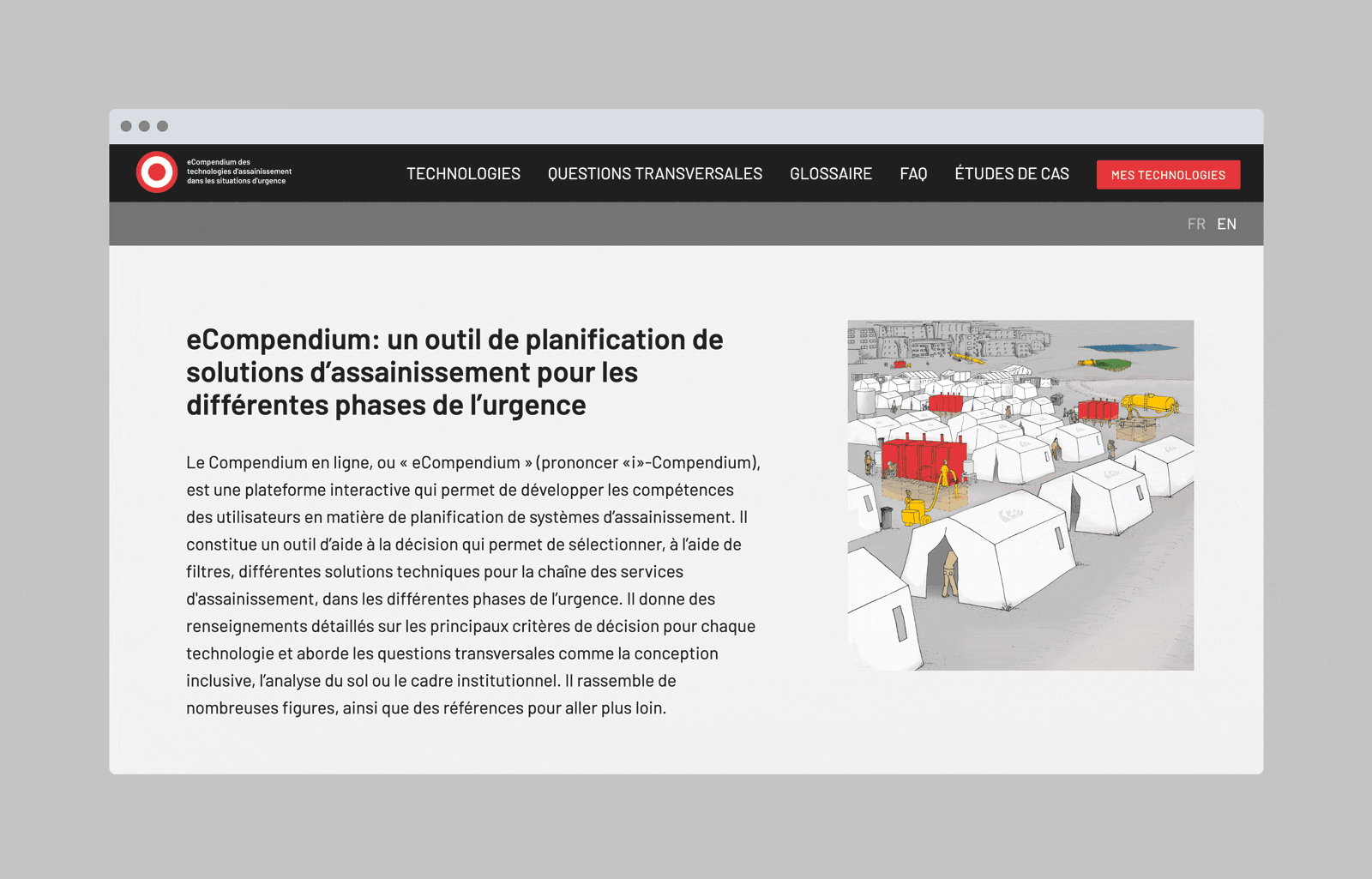The width and height of the screenshot is (1372, 879).
Task: Click the eCompendium site title text beside logo
Action: 239,172
